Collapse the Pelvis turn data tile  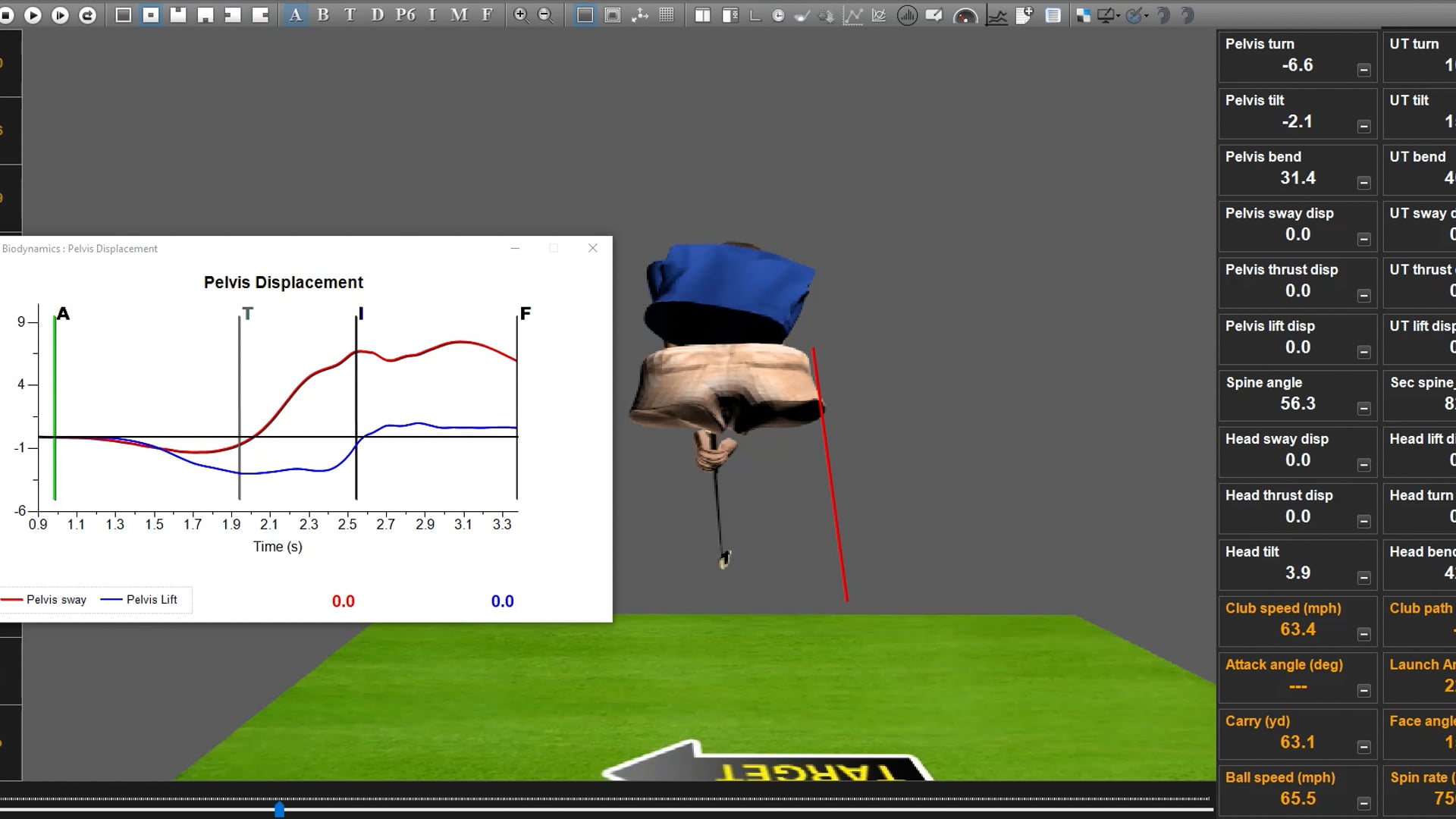point(1365,69)
